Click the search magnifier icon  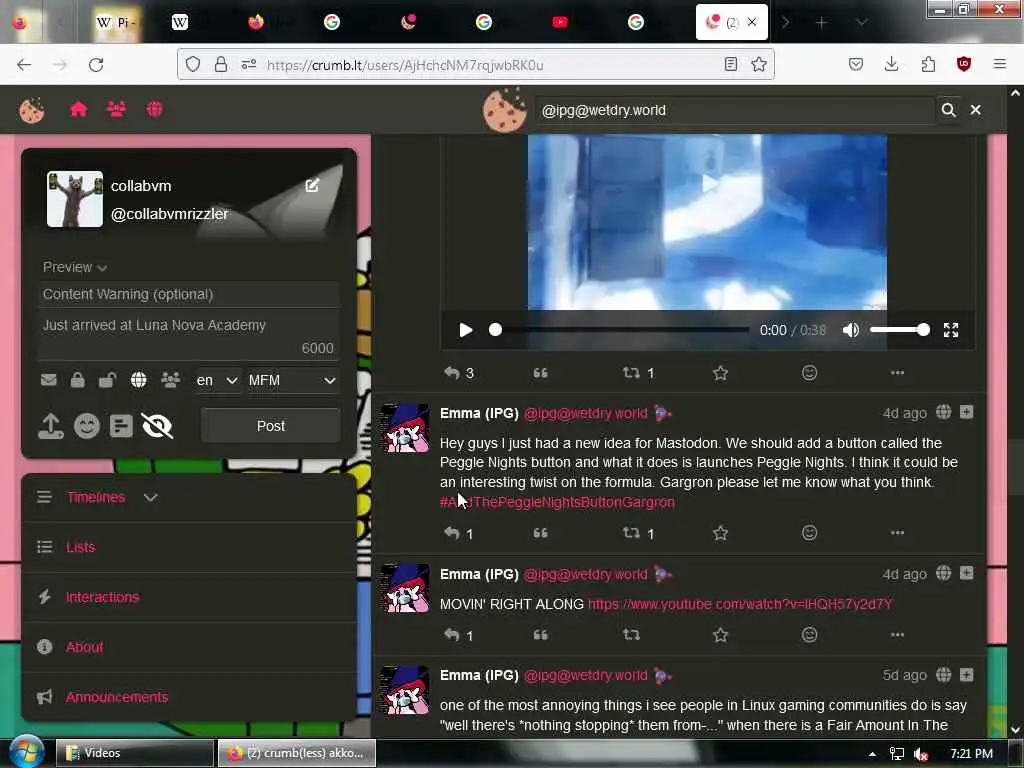click(x=948, y=110)
